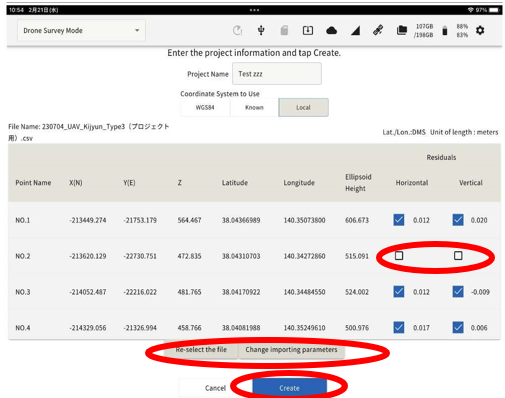Tap the NO.2 point name cell
505x398 pixels.
(x=23, y=256)
